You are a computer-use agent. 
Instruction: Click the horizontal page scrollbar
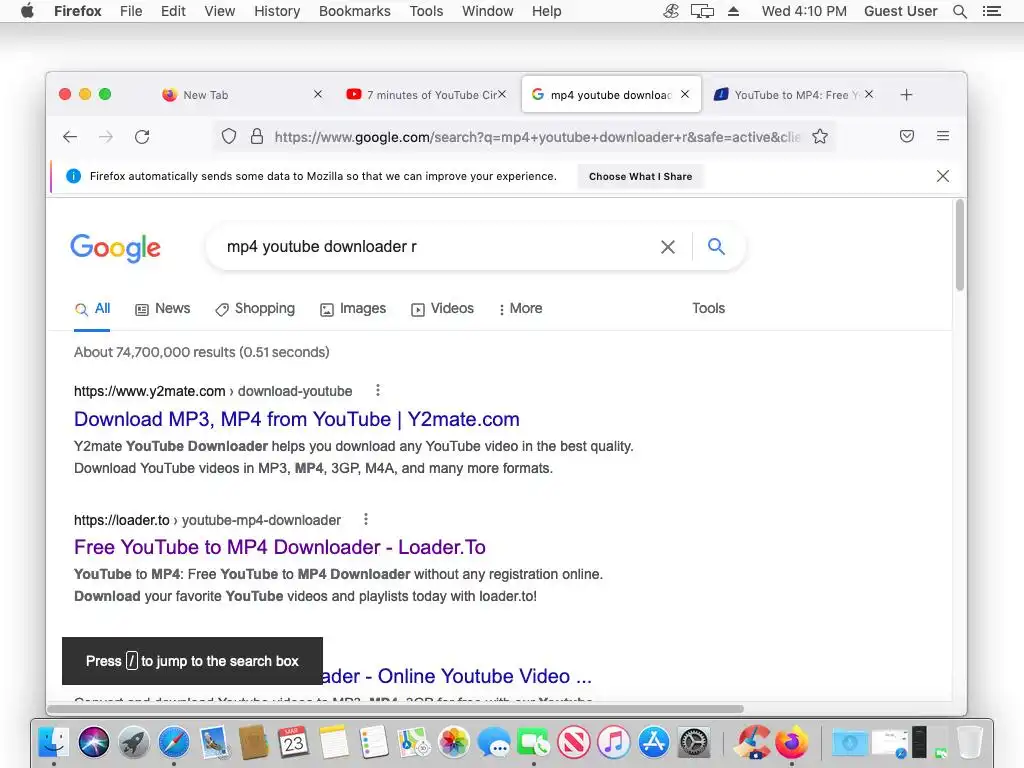396,709
